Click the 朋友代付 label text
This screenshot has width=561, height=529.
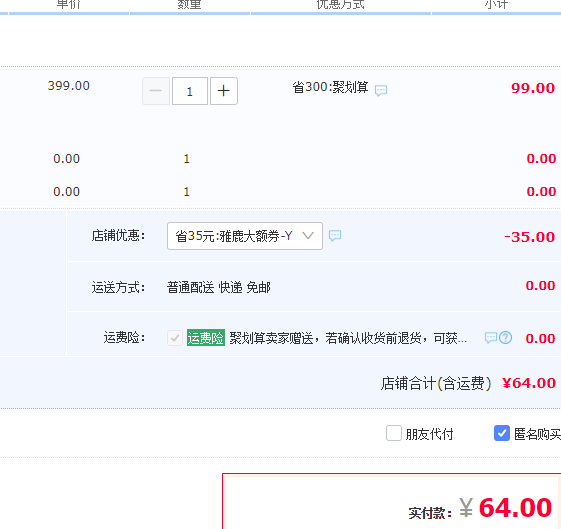pyautogui.click(x=429, y=434)
